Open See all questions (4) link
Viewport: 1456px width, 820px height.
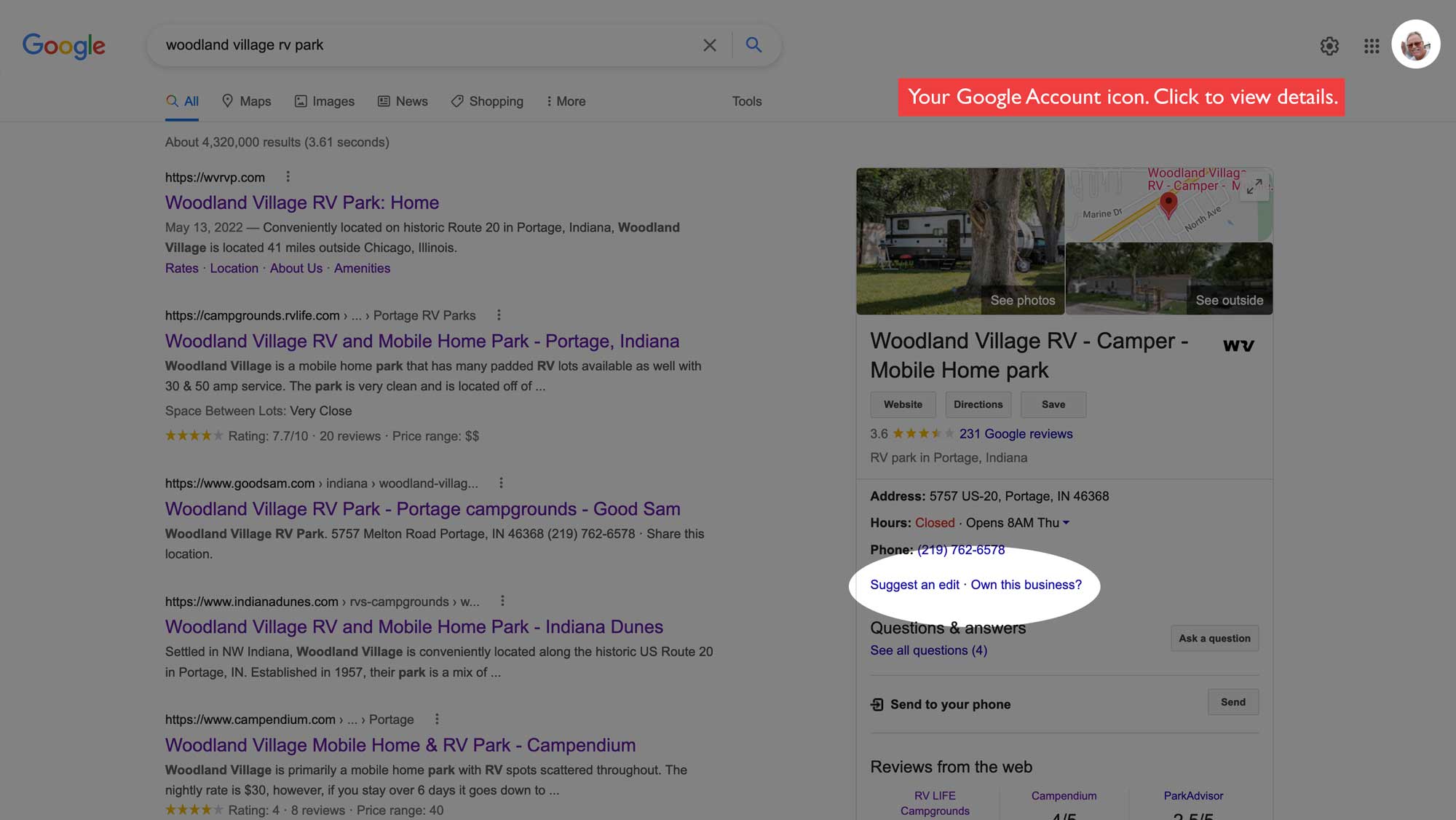[929, 650]
